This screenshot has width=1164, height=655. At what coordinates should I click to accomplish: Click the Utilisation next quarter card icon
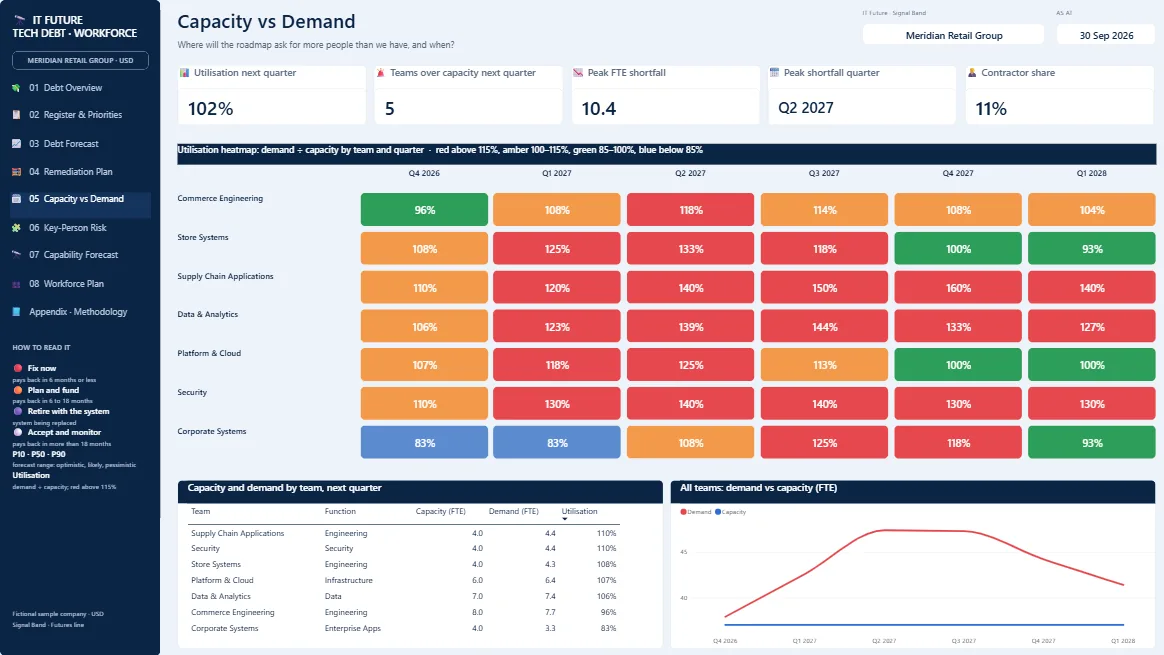(184, 73)
